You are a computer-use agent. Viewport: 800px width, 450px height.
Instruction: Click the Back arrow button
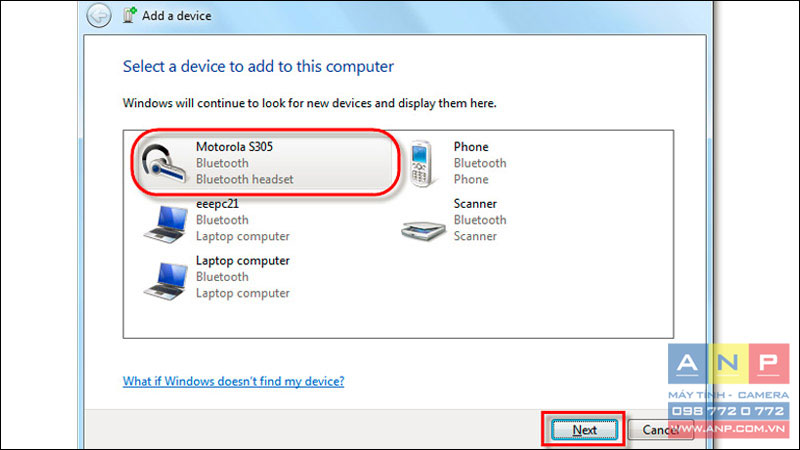98,15
